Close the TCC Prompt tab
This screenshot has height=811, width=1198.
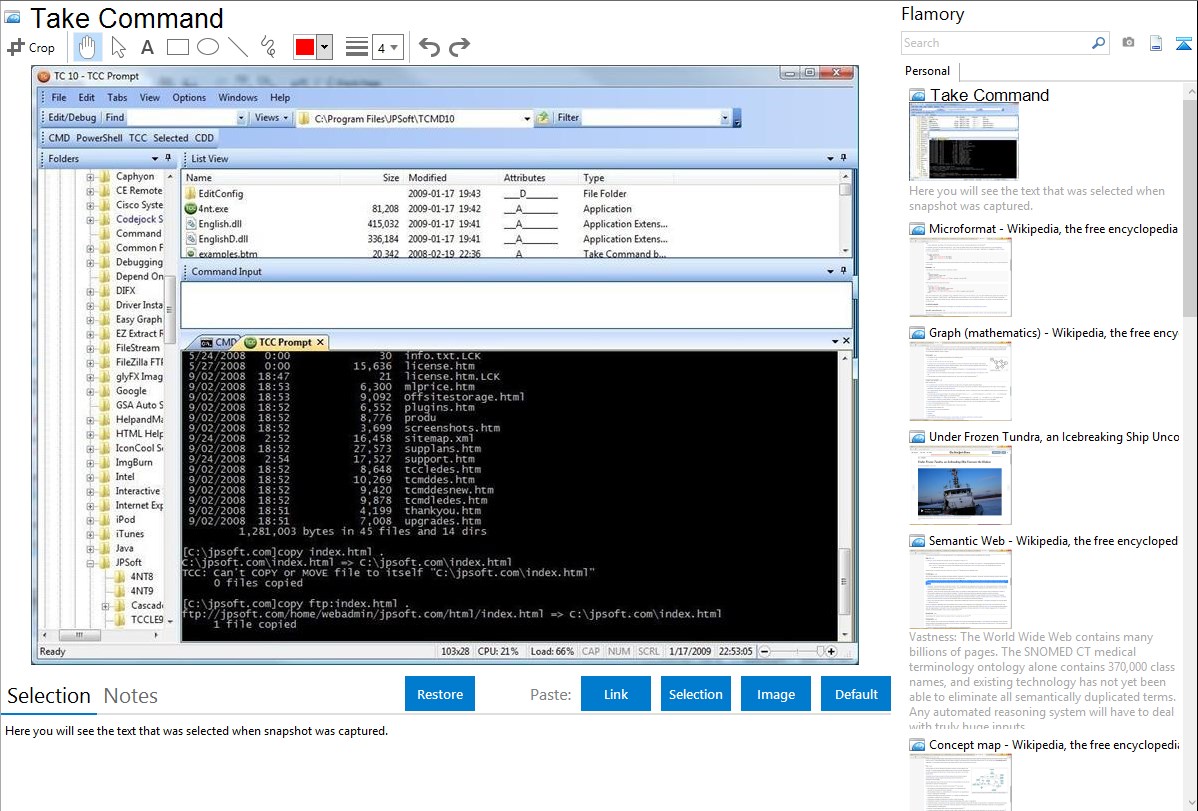coord(321,342)
